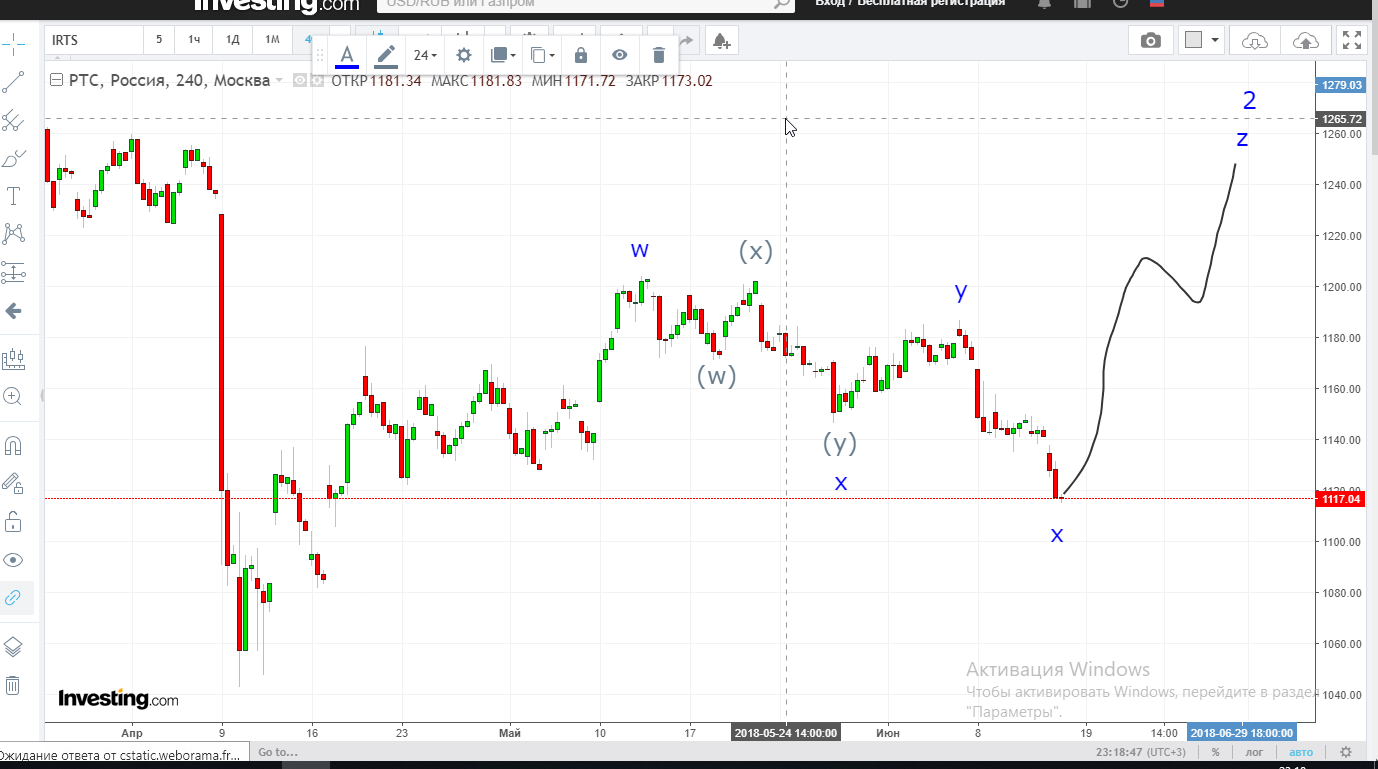The image size is (1378, 769).
Task: Switch chart to fullscreen mode
Action: (x=1352, y=40)
